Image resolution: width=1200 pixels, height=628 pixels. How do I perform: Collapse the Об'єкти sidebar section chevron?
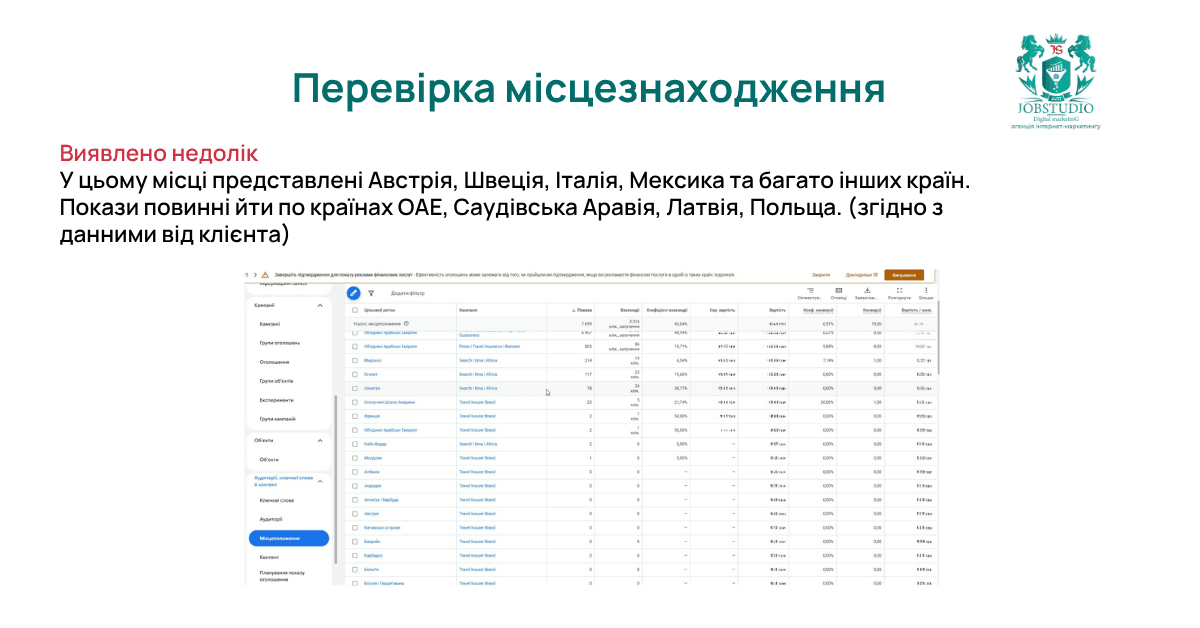320,440
